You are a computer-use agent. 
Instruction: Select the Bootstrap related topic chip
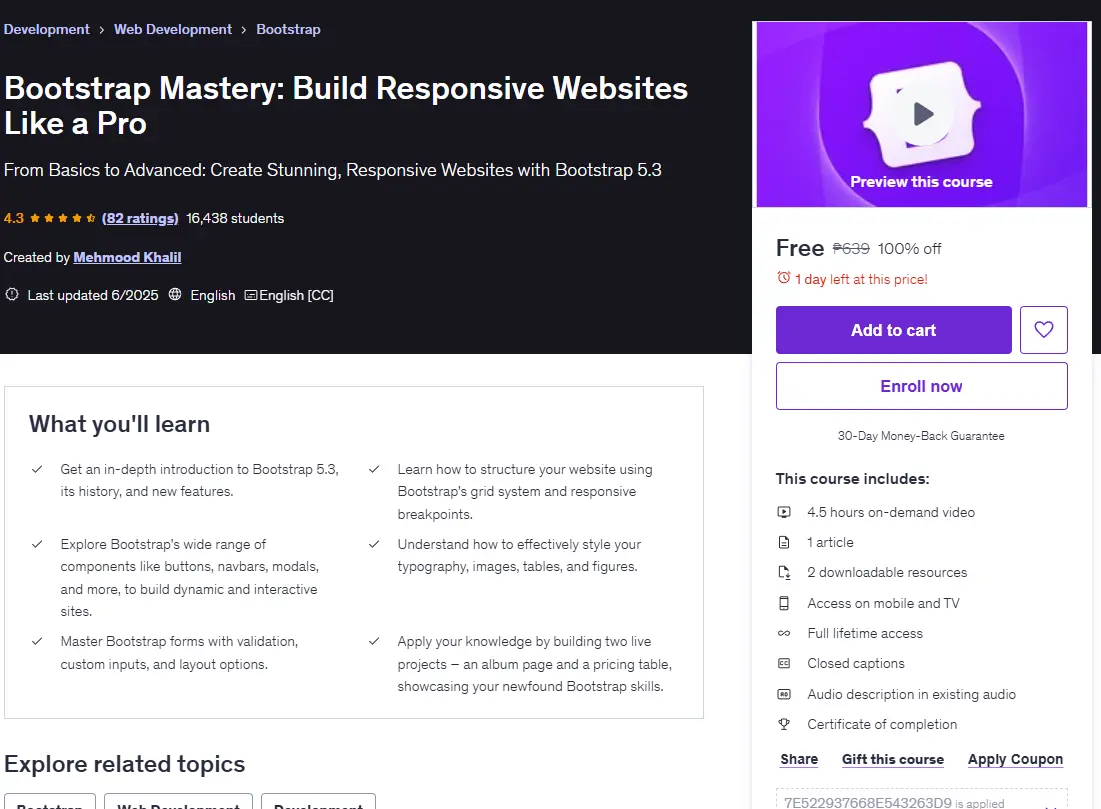pos(50,803)
